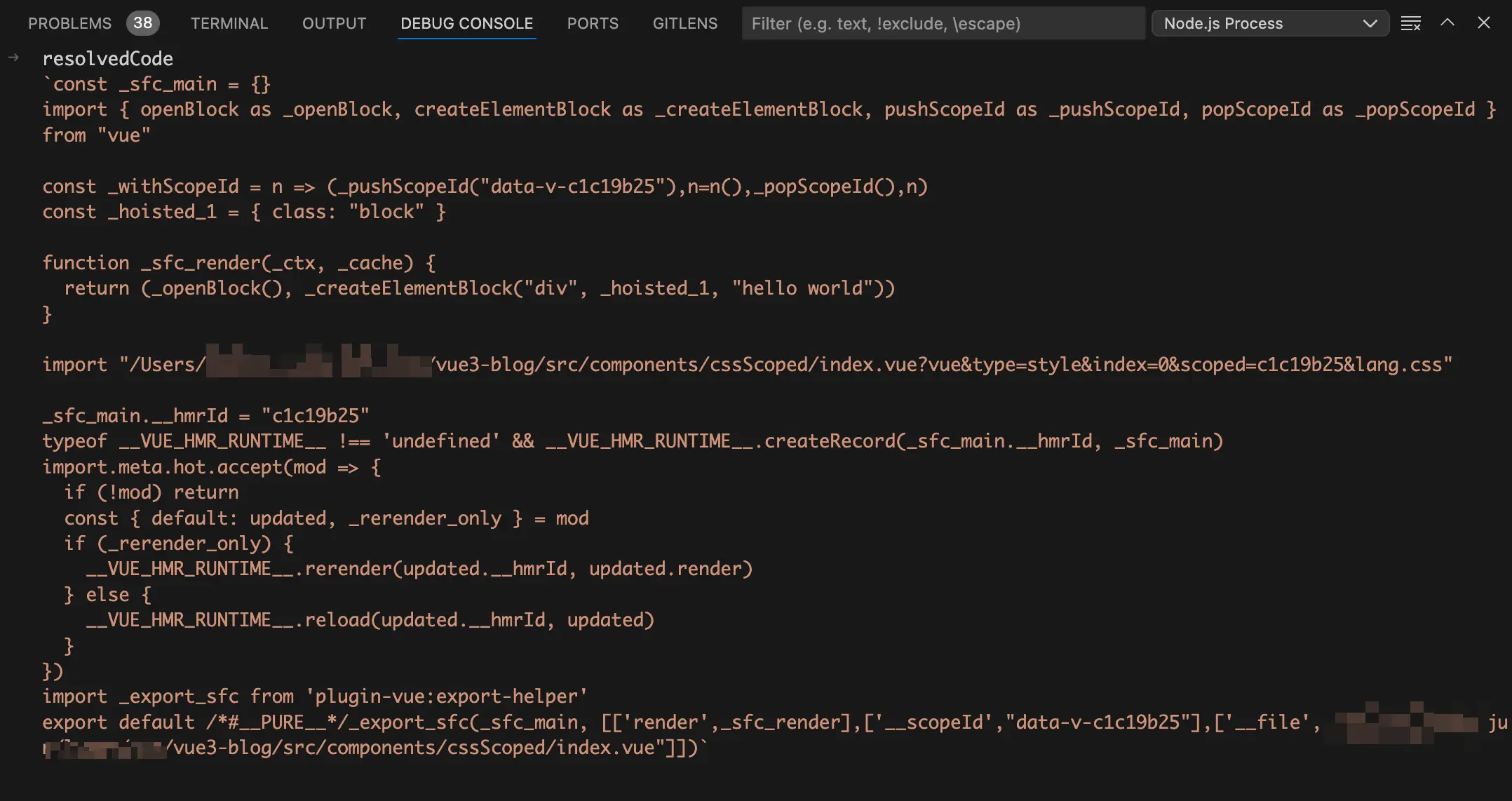Select the OUTPUT tab
Image resolution: width=1512 pixels, height=801 pixels.
tap(334, 23)
